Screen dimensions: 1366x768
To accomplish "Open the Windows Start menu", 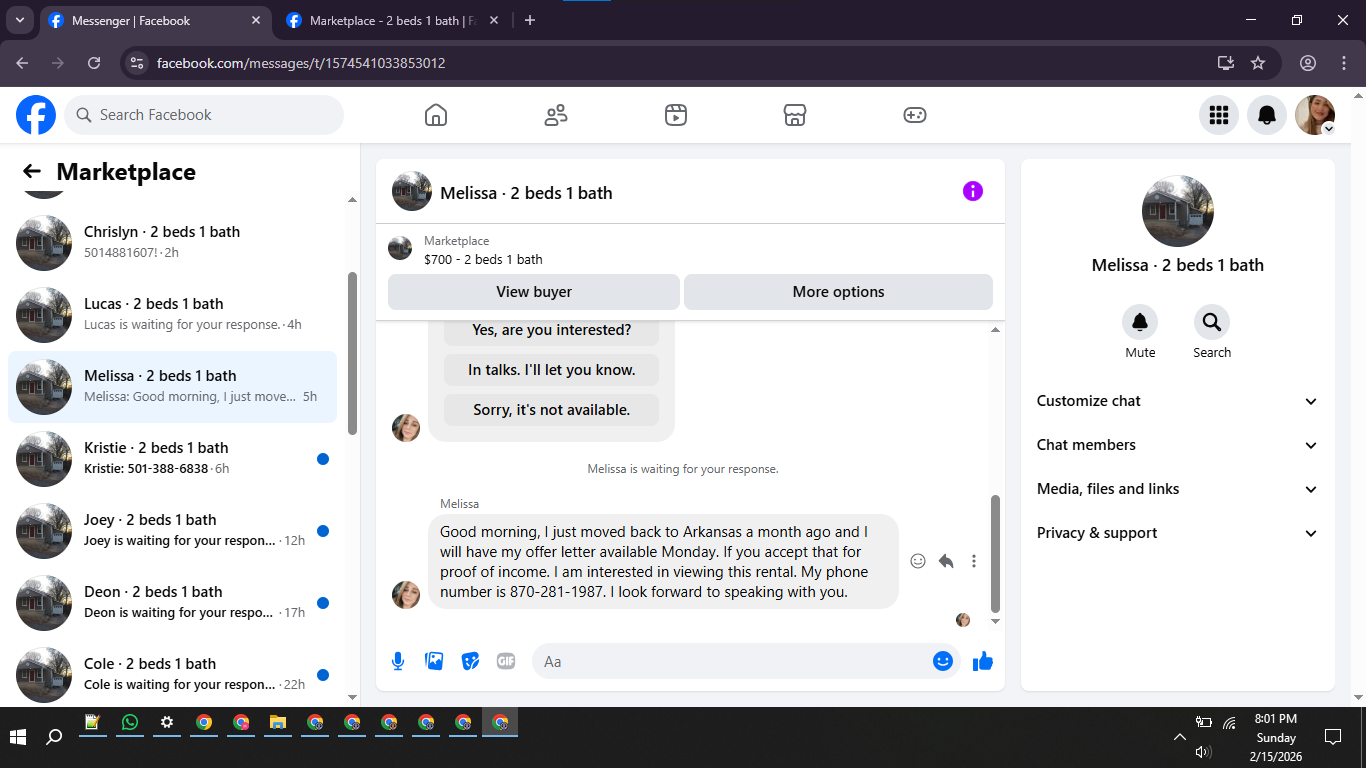I will pyautogui.click(x=18, y=737).
